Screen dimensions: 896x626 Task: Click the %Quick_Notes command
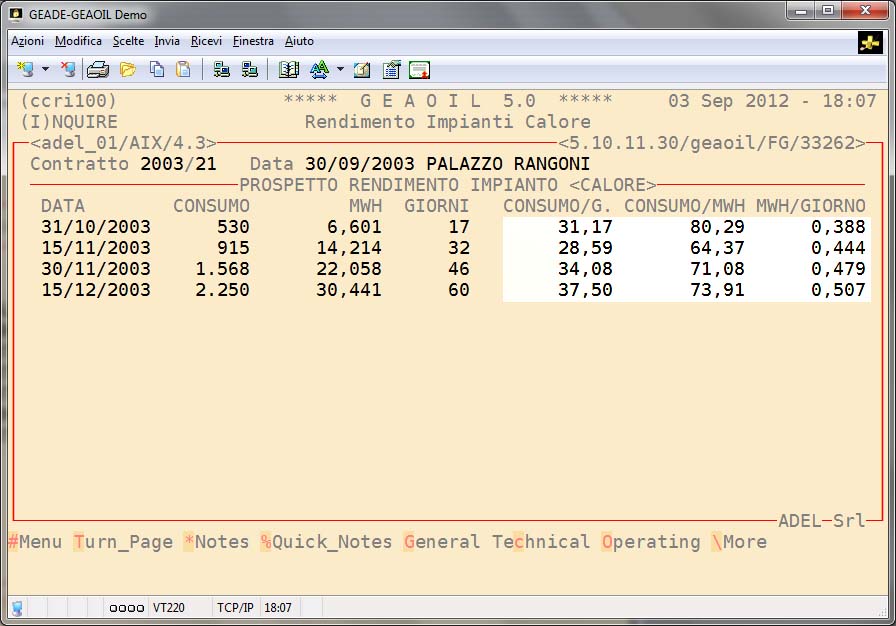(326, 542)
